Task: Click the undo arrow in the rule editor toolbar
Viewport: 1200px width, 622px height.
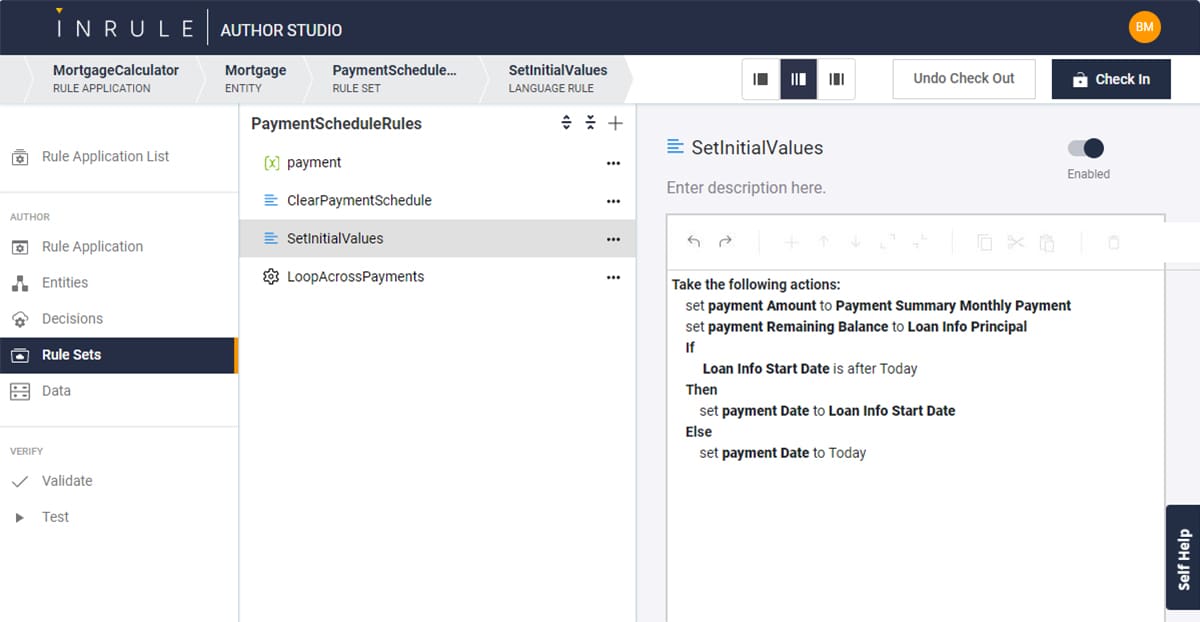Action: (x=694, y=242)
